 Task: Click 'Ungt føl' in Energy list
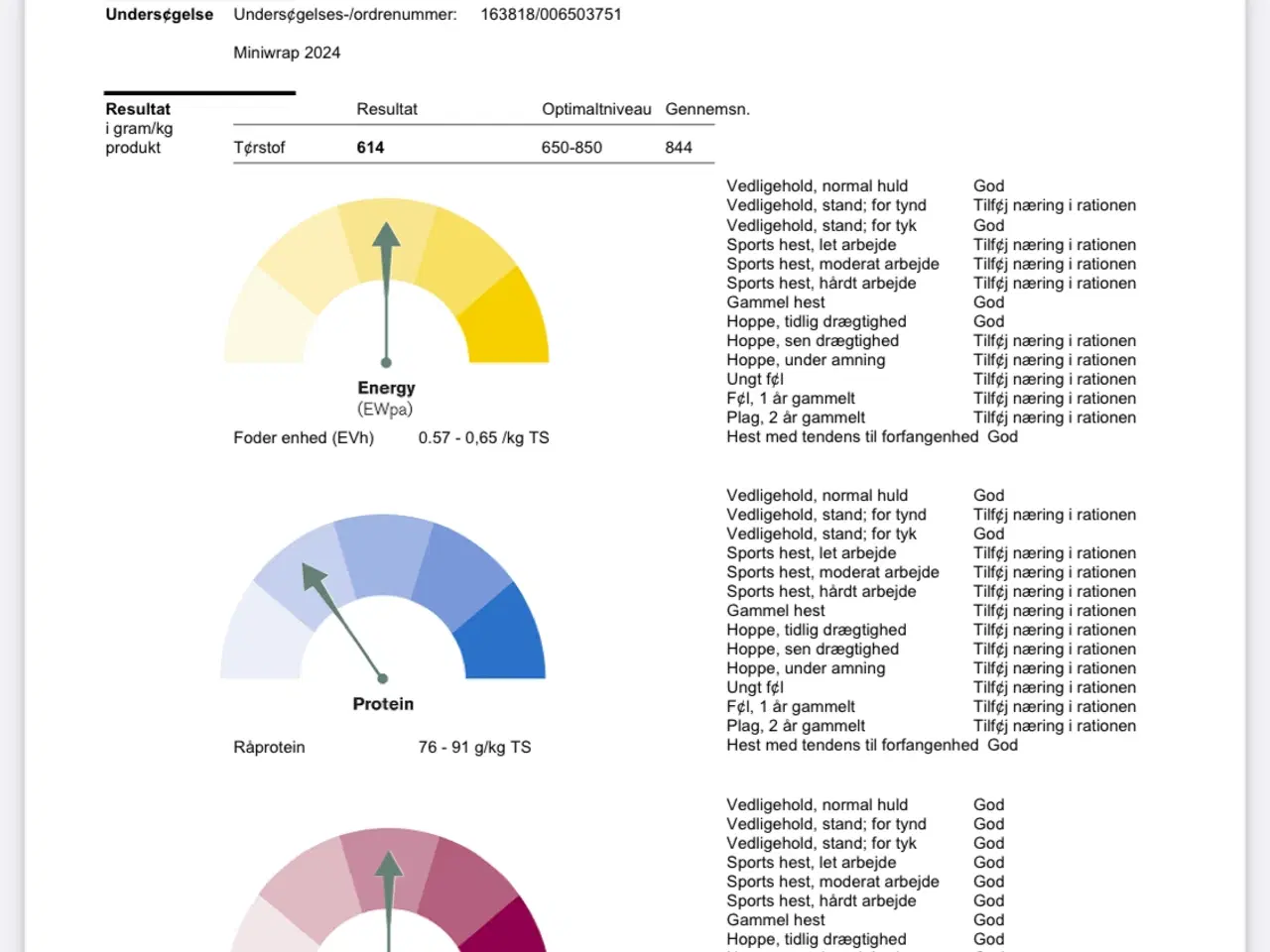tap(755, 379)
